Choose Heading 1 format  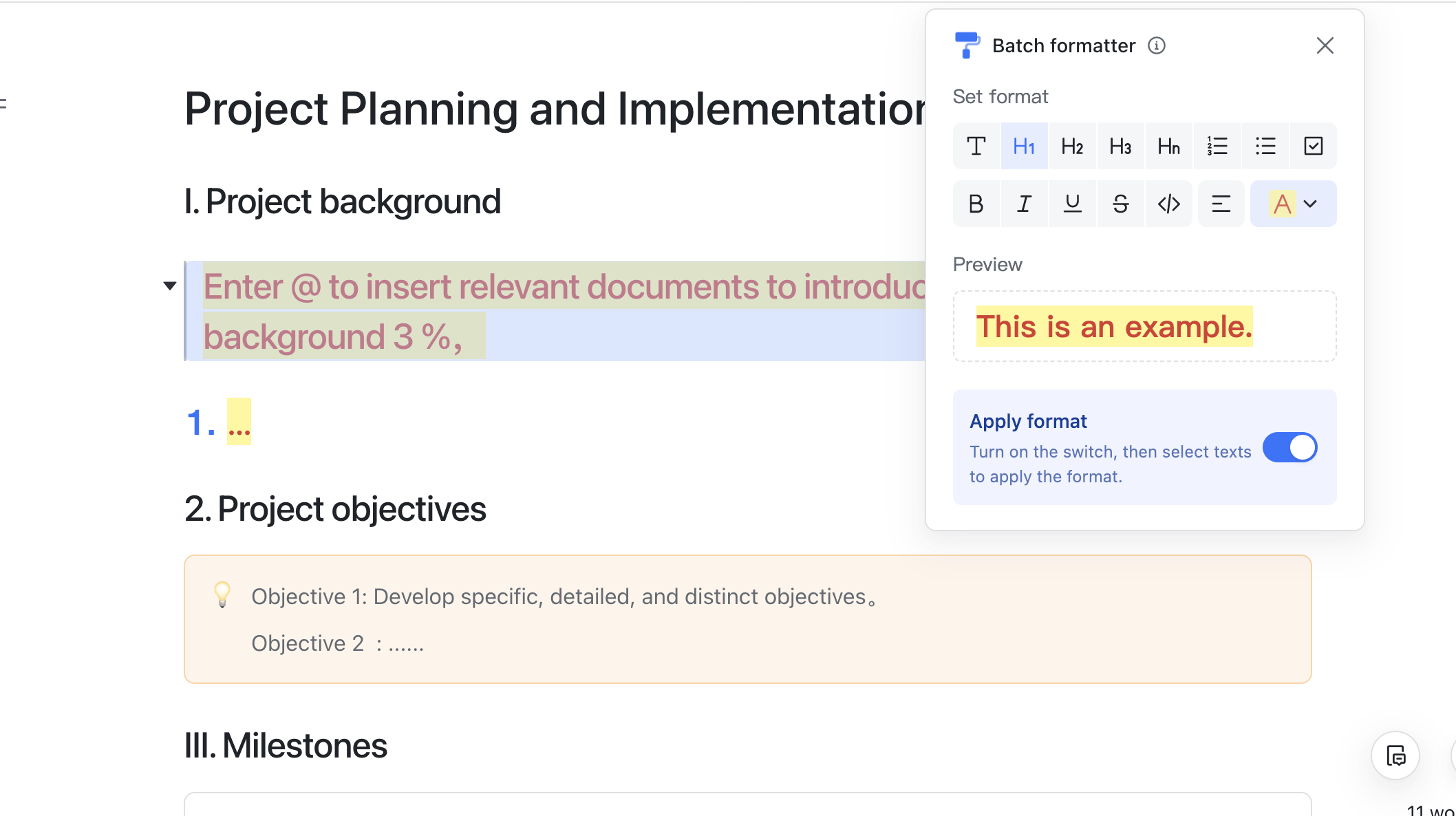coord(1024,146)
